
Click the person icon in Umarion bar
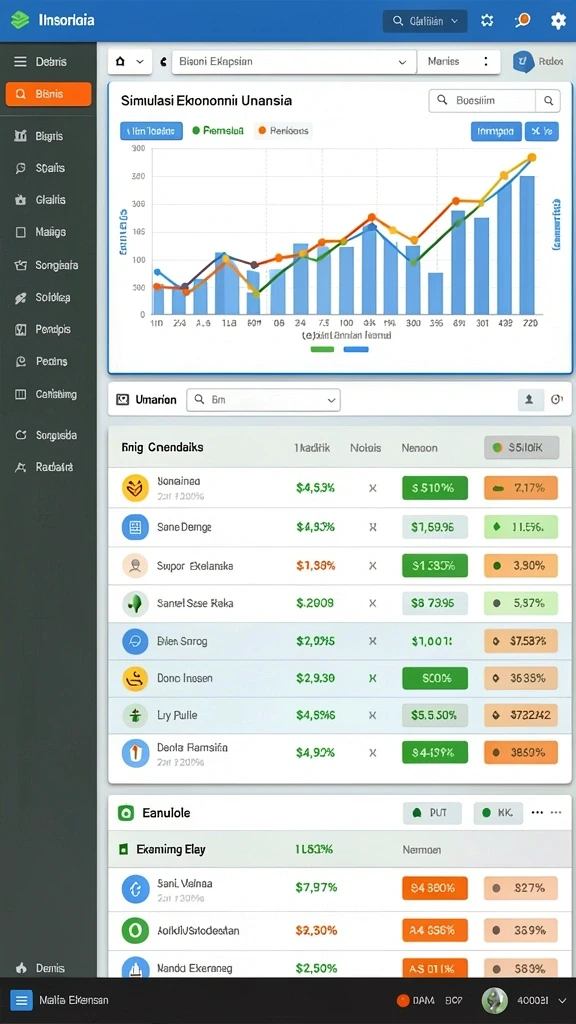[530, 400]
